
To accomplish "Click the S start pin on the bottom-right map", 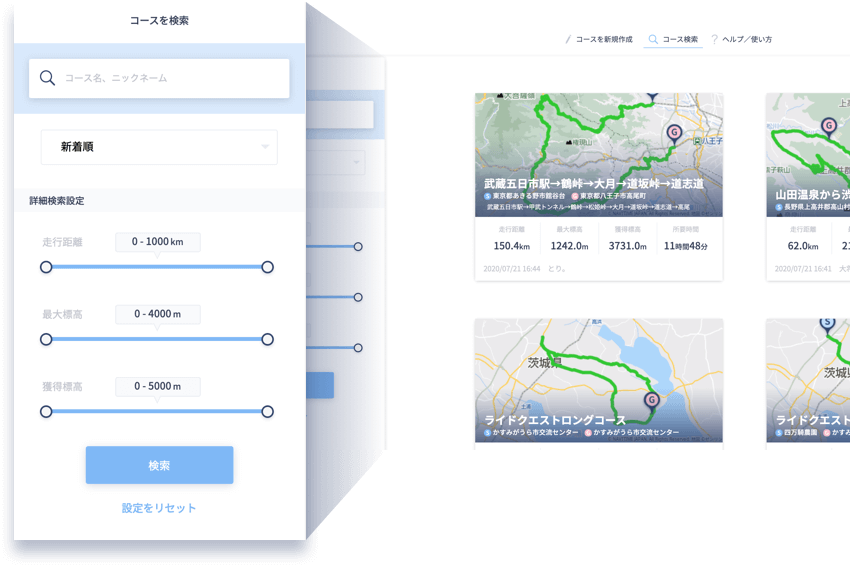I will tap(827, 322).
